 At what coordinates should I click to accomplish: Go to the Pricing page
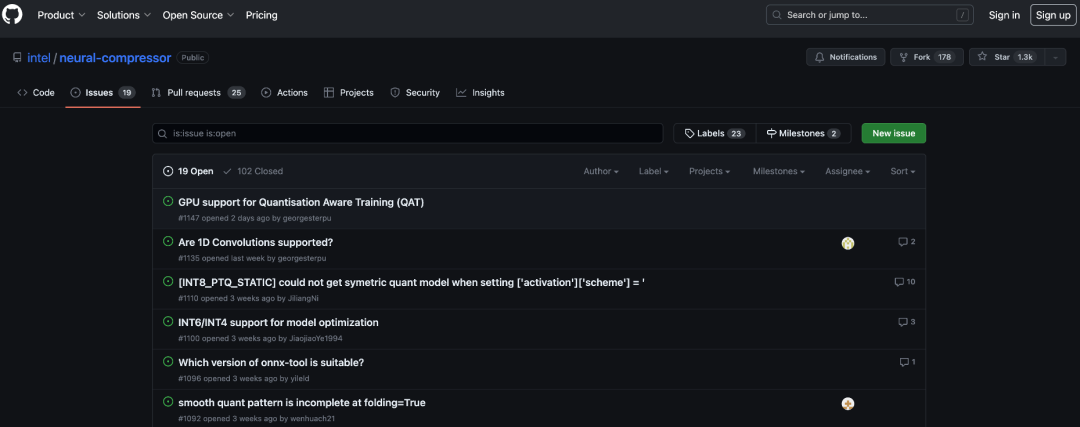[x=262, y=15]
